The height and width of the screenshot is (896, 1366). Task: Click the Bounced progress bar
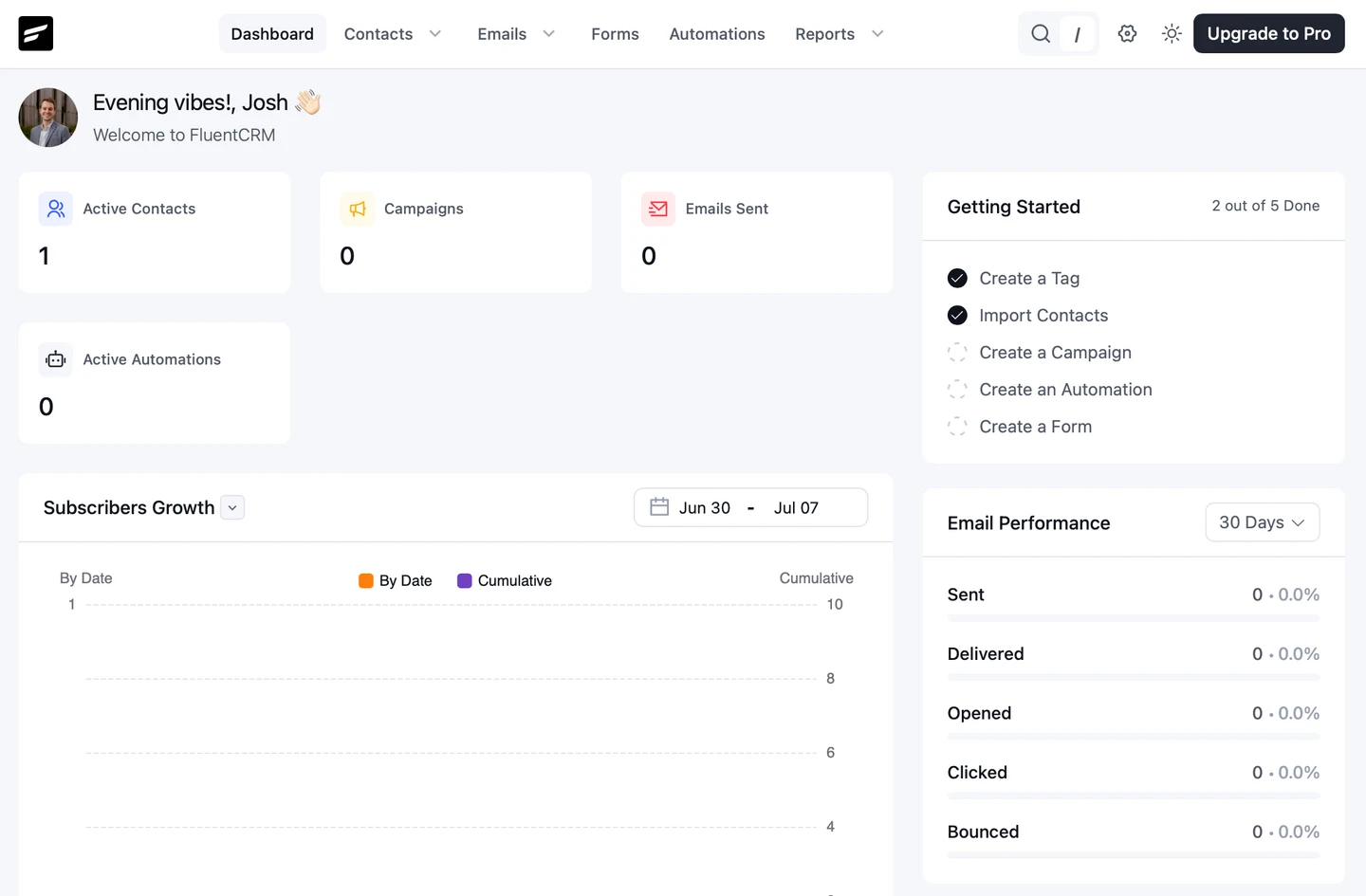(1134, 855)
